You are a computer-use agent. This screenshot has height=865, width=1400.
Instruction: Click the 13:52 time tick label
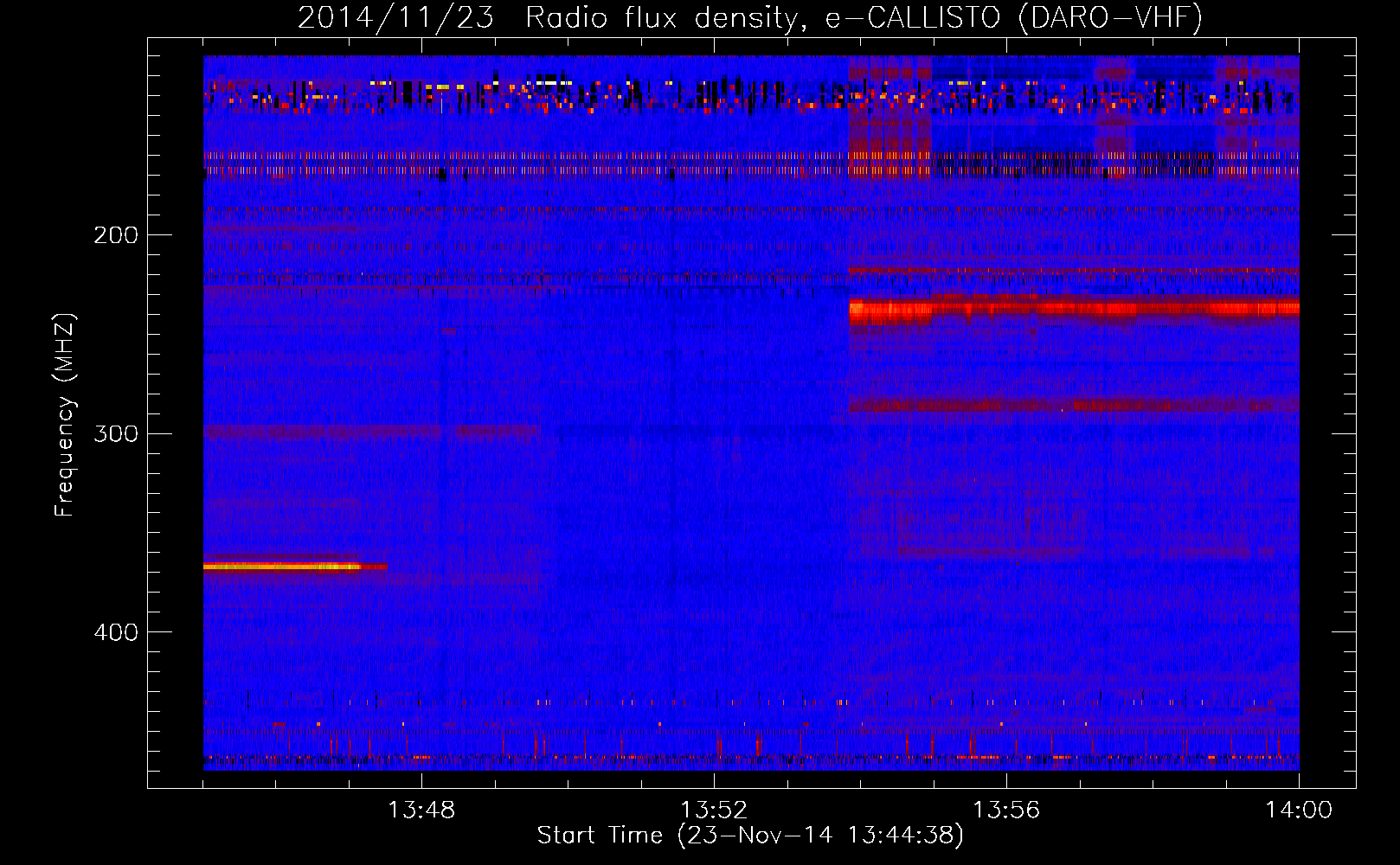714,811
